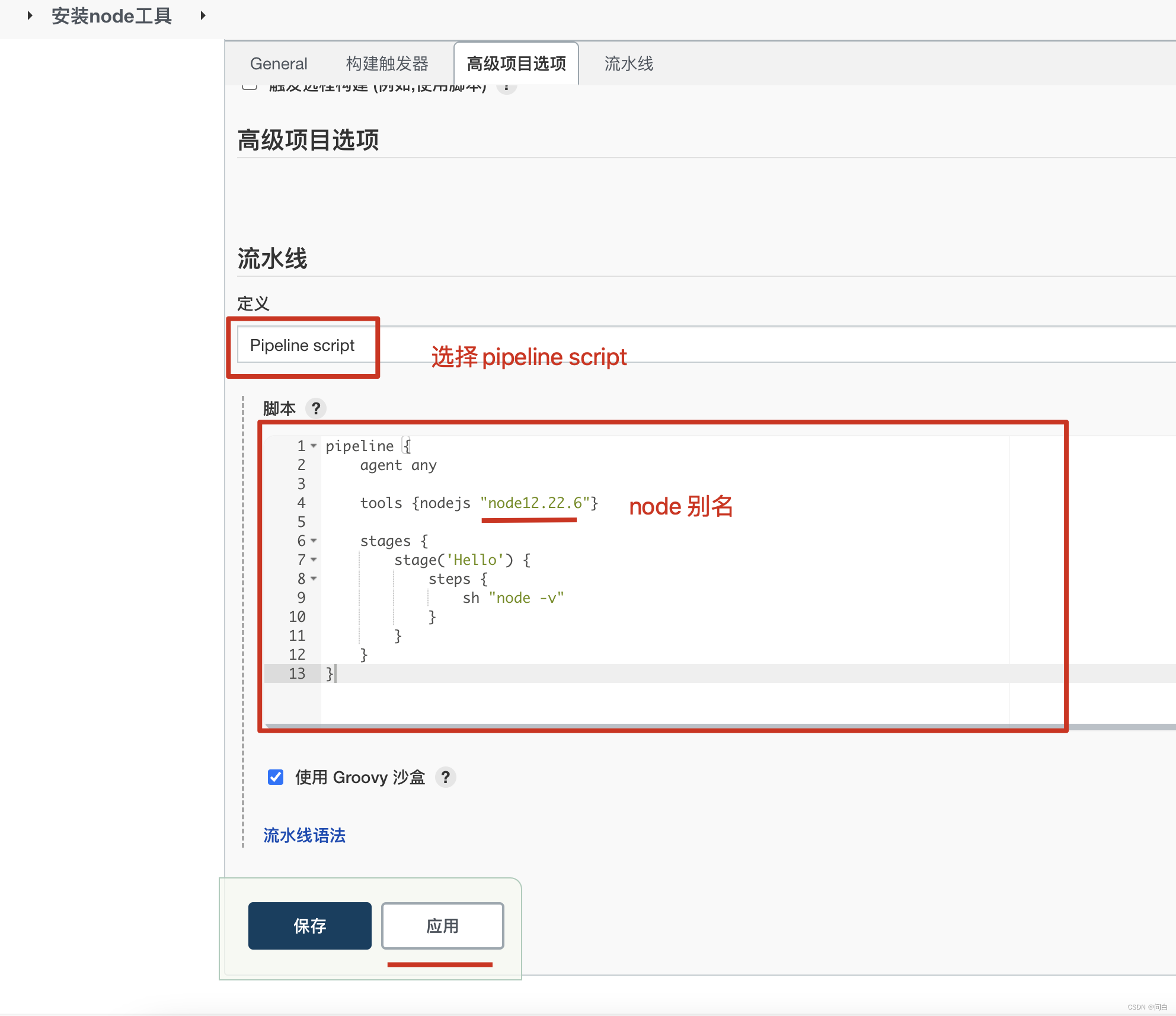Enable the 触发远程构建 checkbox
The image size is (1176, 1016).
click(x=248, y=87)
